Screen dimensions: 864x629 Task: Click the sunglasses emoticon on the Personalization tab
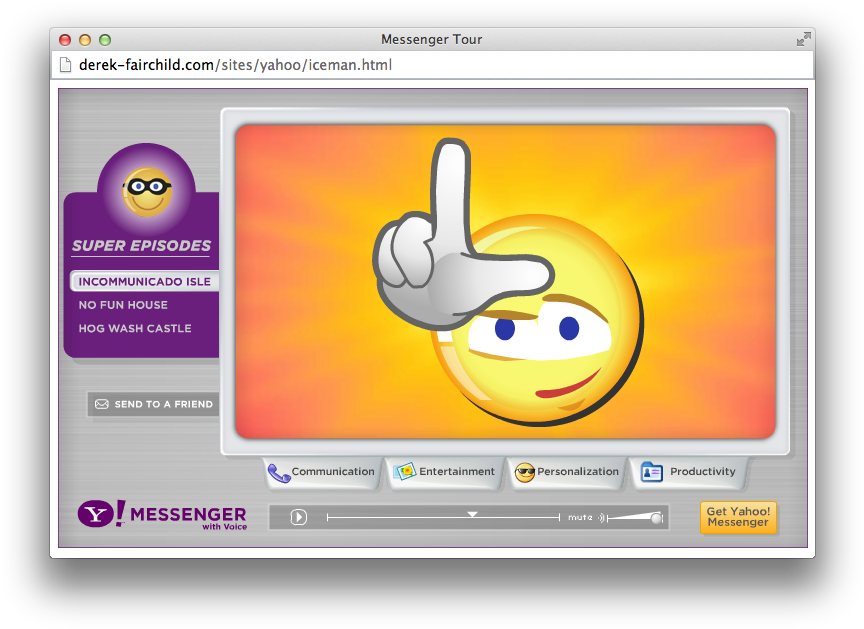tap(524, 472)
